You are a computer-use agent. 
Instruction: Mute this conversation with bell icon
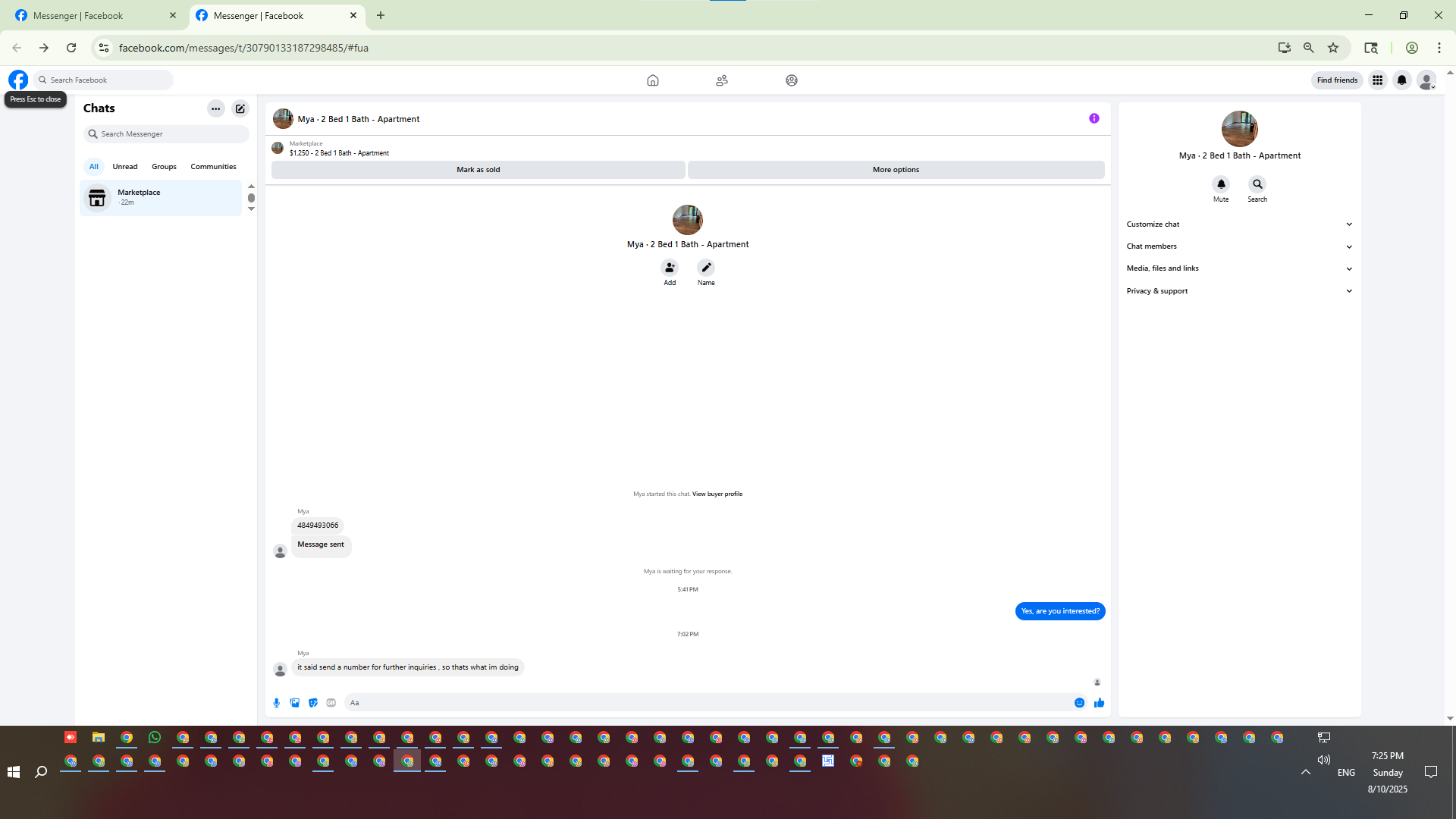tap(1221, 184)
